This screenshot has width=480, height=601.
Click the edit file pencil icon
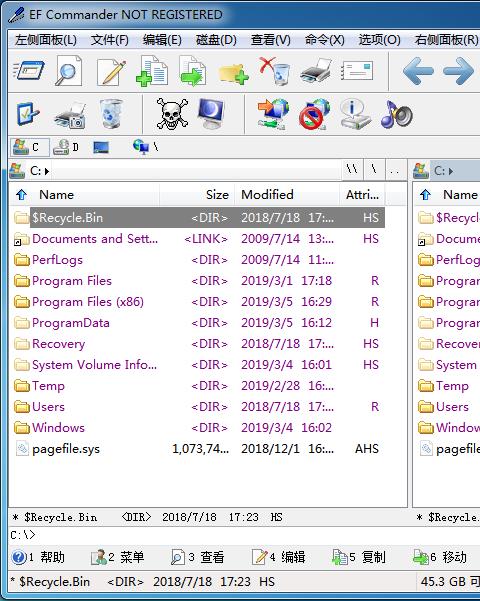pyautogui.click(x=111, y=72)
